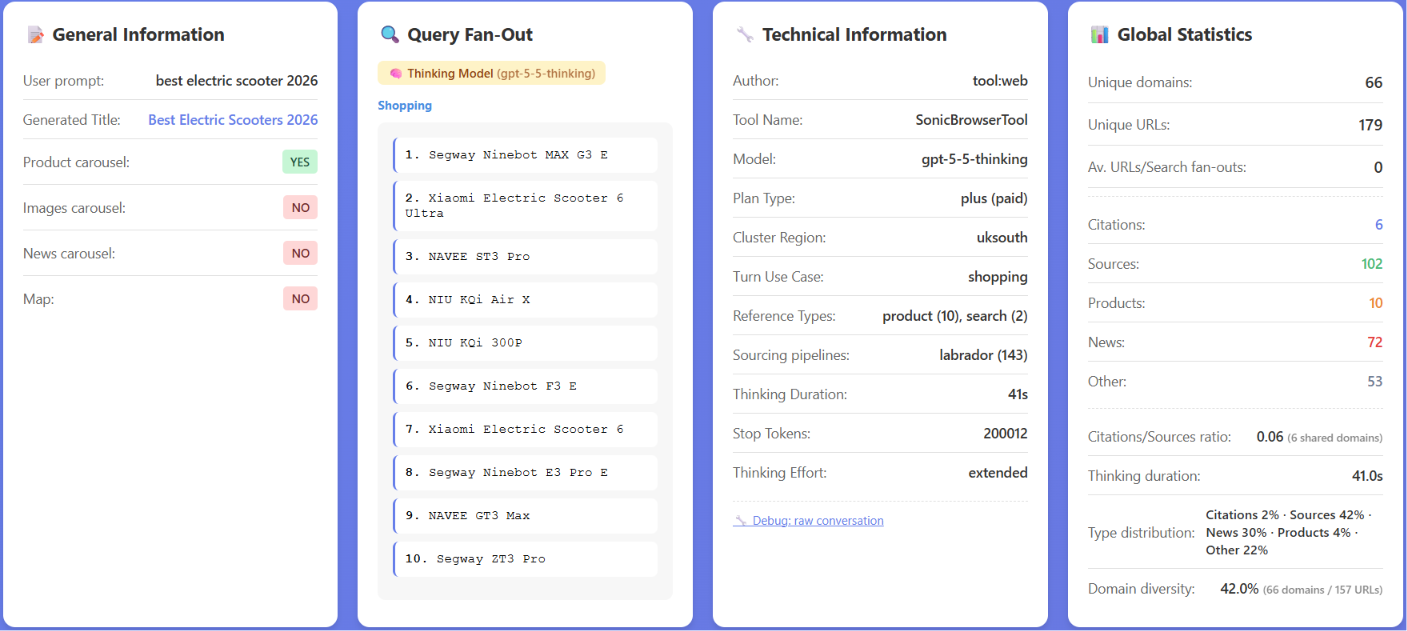
Task: Click the NO badge for Images carousel
Action: [x=300, y=208]
